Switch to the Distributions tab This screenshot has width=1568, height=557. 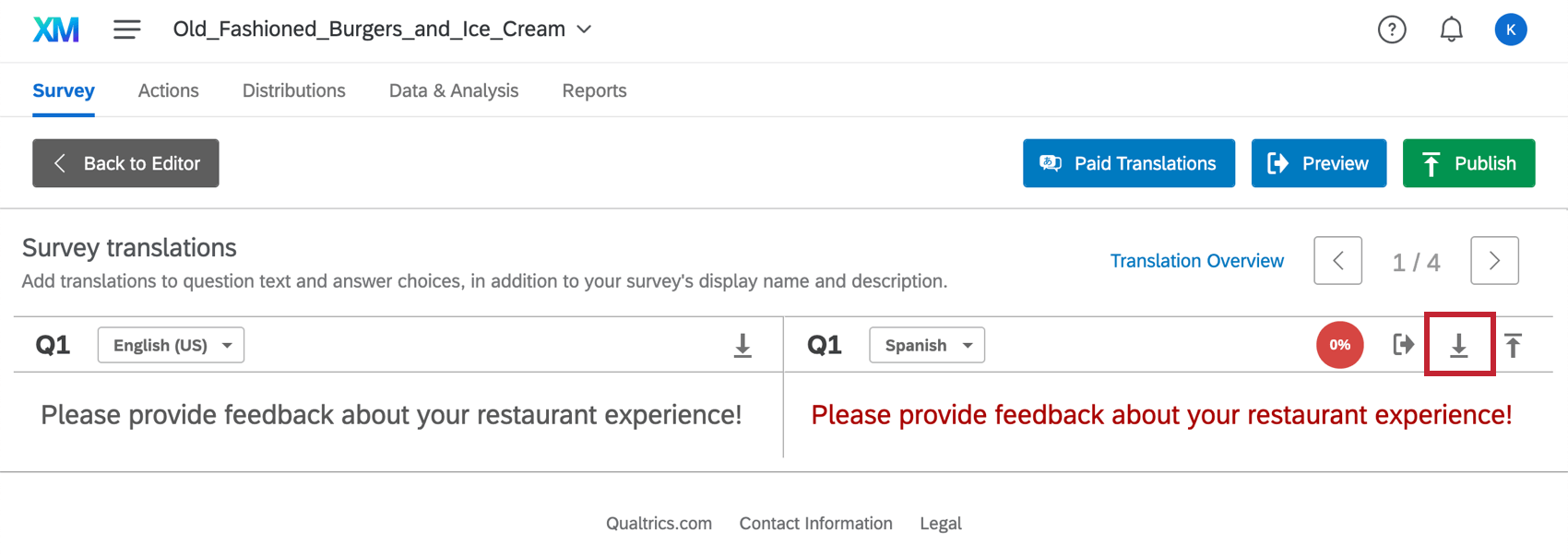tap(293, 90)
